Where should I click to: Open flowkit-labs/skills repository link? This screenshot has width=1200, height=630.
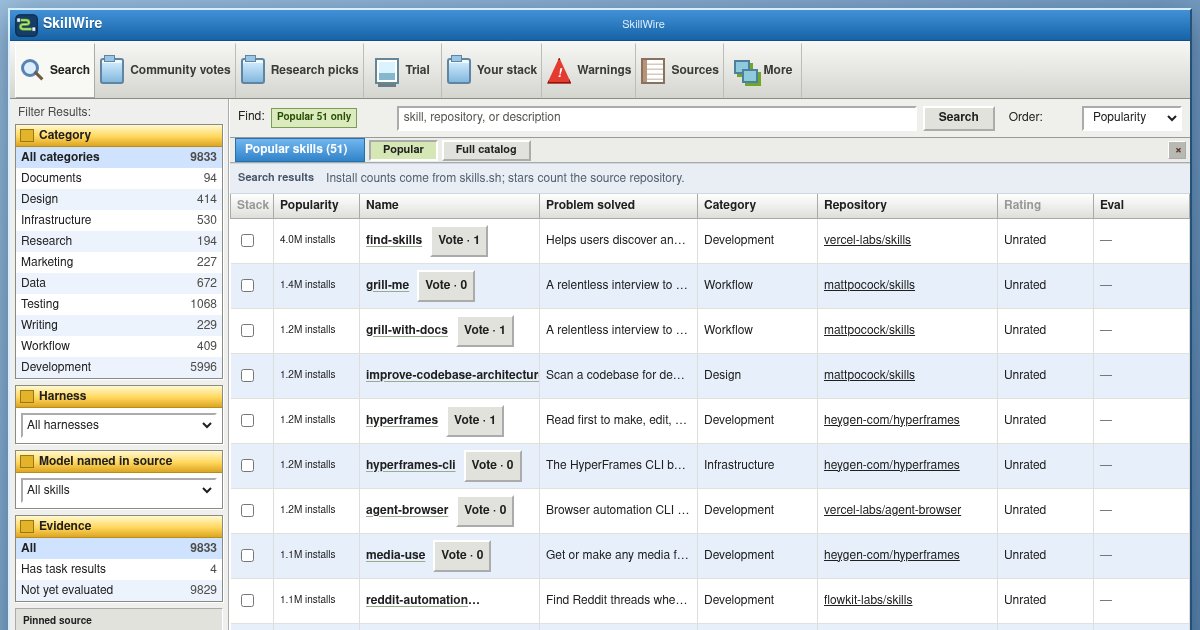pos(868,600)
